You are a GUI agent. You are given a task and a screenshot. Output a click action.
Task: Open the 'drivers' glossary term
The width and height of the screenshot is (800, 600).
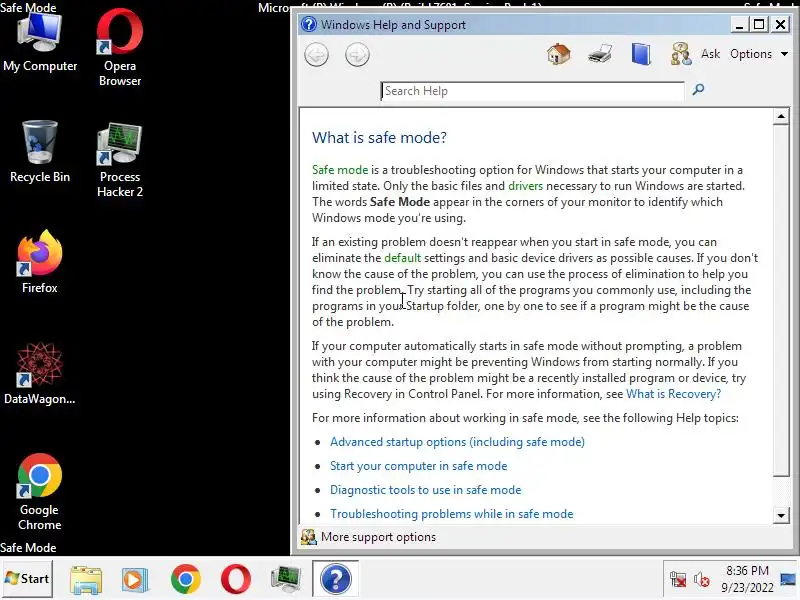coord(526,186)
